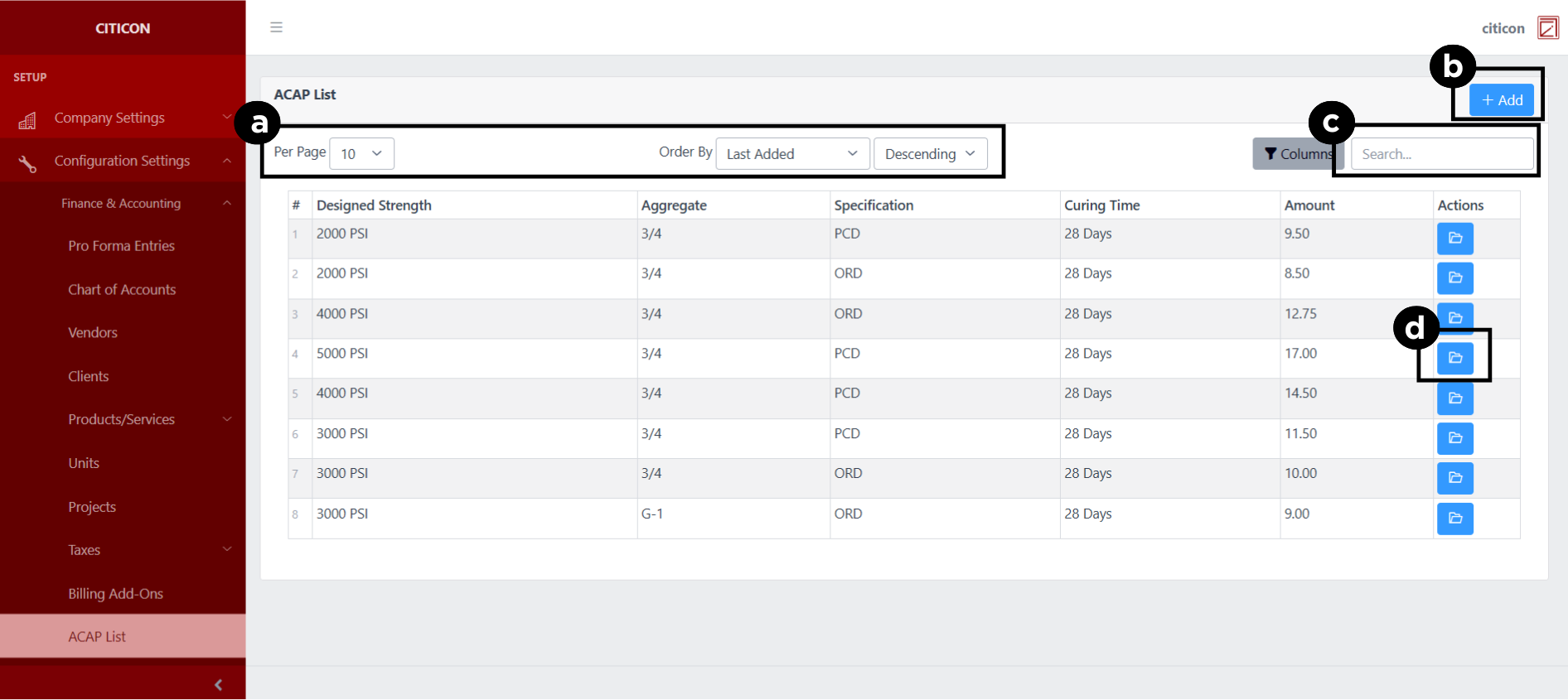Click the Add button
Viewport: 1568px width, 700px height.
click(1502, 100)
